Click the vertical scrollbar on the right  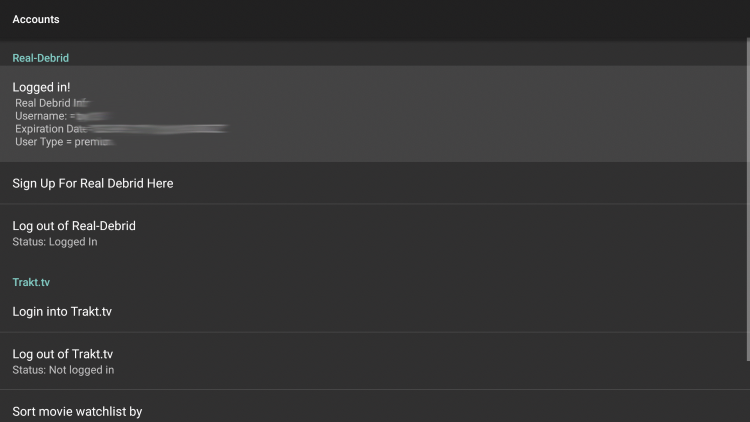748,200
